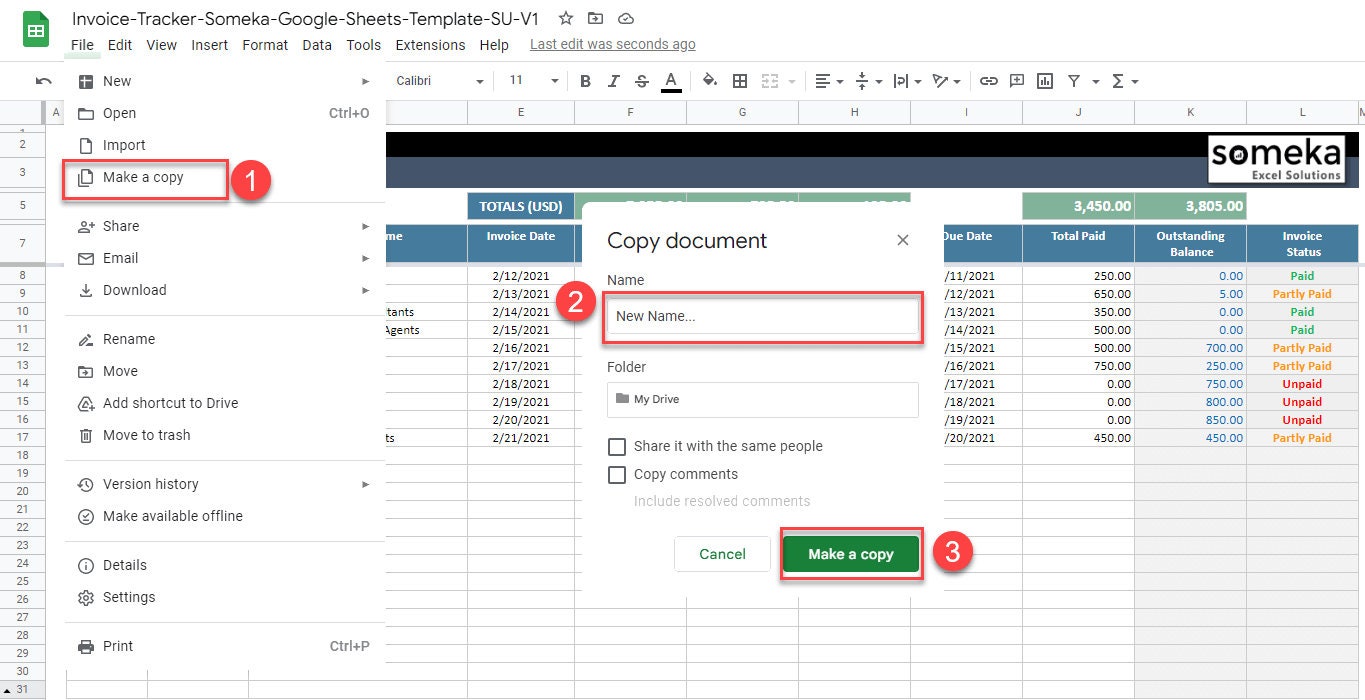1365x700 pixels.
Task: Open the File menu
Action: pos(83,45)
